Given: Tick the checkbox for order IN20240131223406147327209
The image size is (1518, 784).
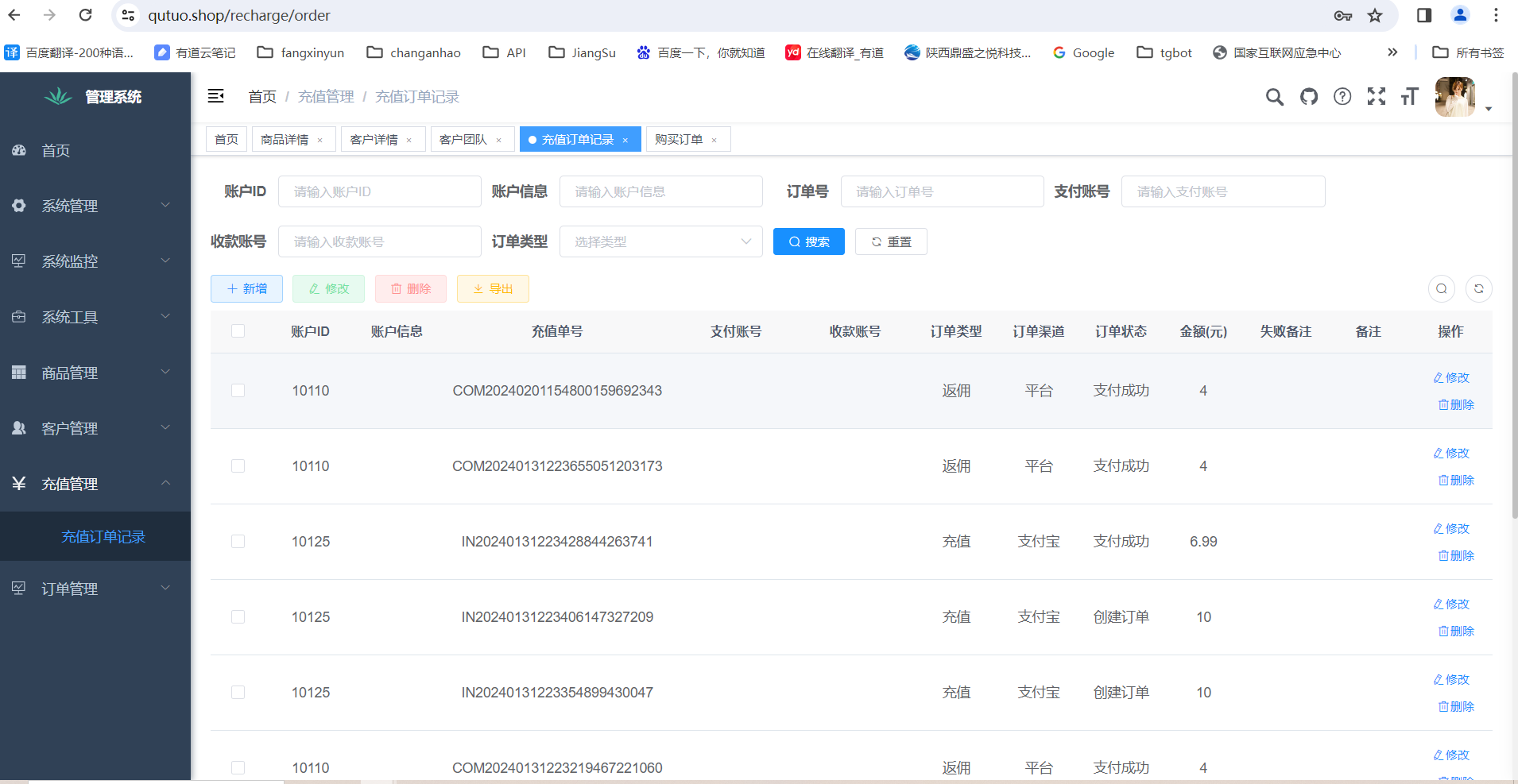Looking at the screenshot, I should tap(238, 617).
